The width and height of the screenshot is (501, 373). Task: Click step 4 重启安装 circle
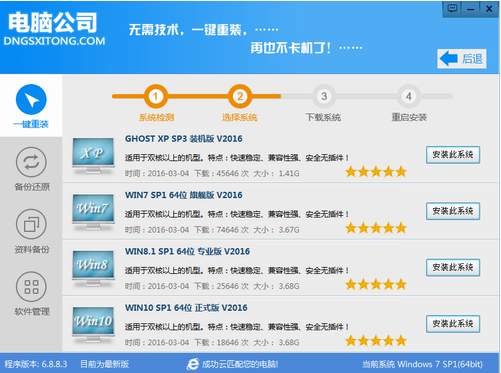click(408, 96)
